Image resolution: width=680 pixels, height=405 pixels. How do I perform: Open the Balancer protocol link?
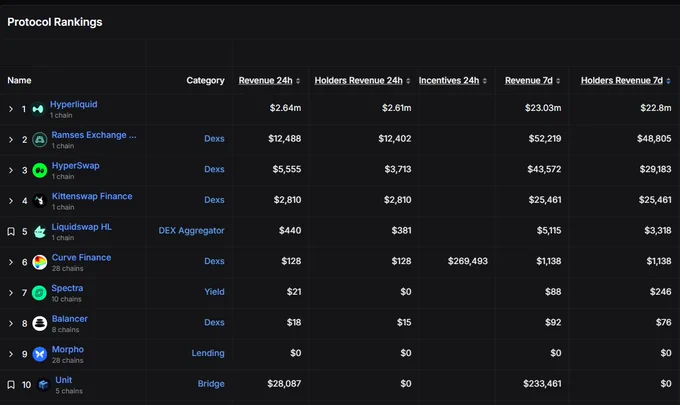(69, 319)
